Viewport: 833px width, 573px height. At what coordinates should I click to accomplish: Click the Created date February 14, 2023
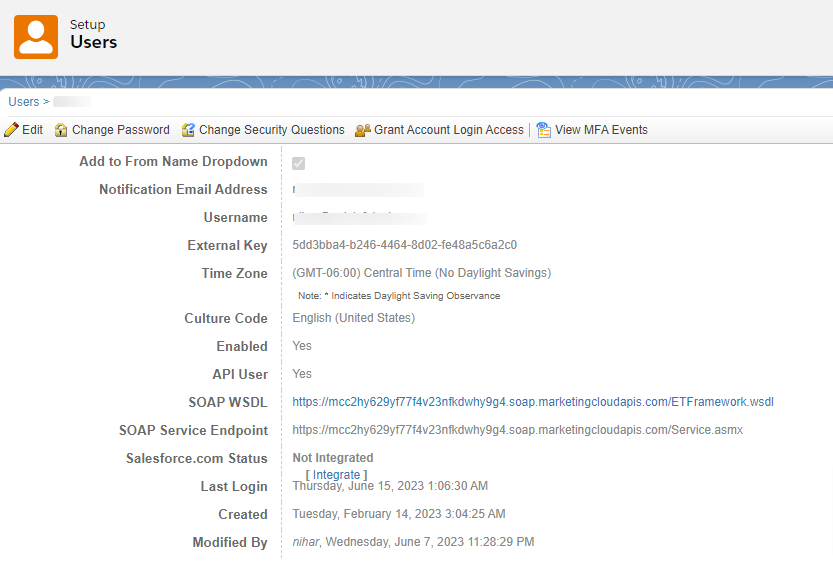[x=398, y=514]
